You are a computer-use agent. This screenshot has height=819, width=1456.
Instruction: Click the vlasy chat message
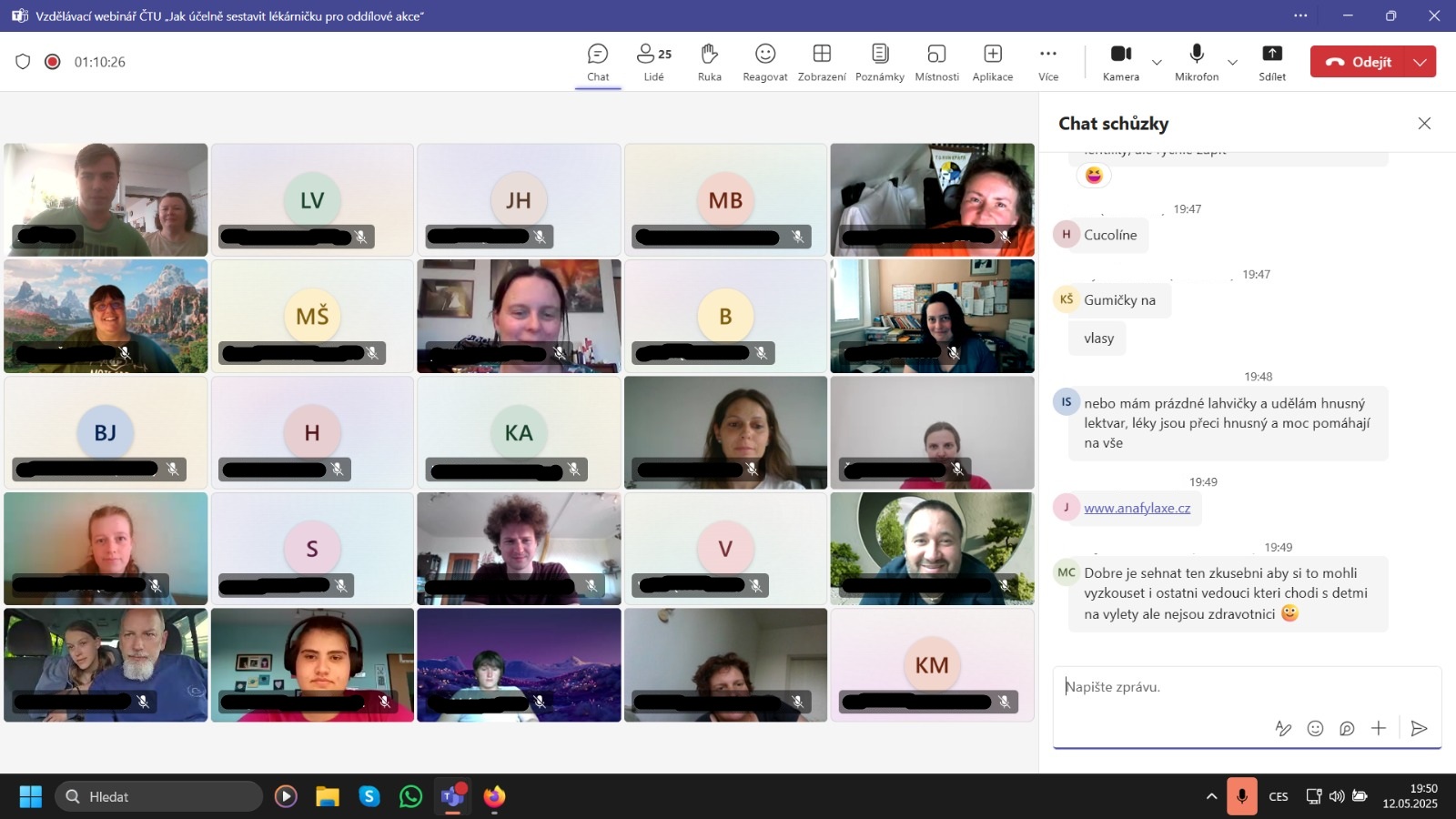(x=1098, y=339)
